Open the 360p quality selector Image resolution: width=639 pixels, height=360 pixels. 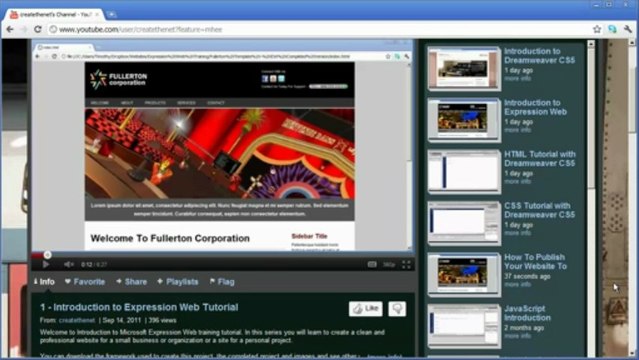point(389,265)
